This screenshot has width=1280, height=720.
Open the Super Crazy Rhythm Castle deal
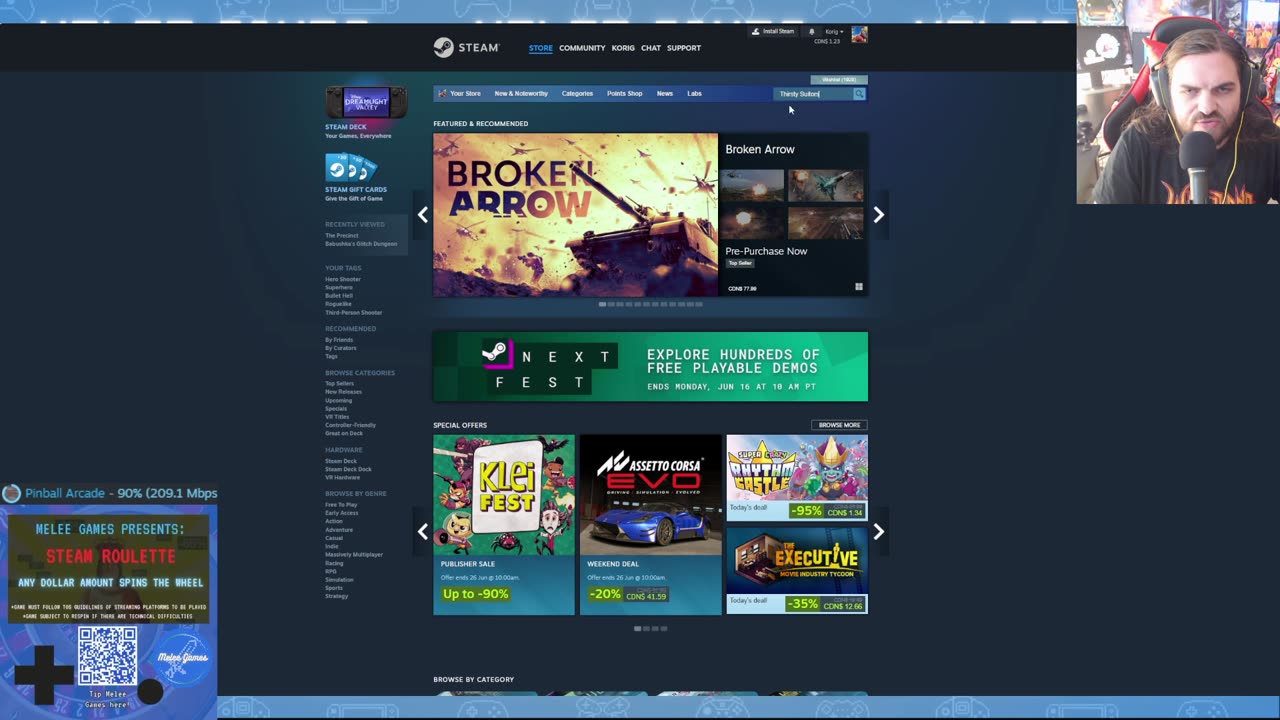click(x=797, y=478)
